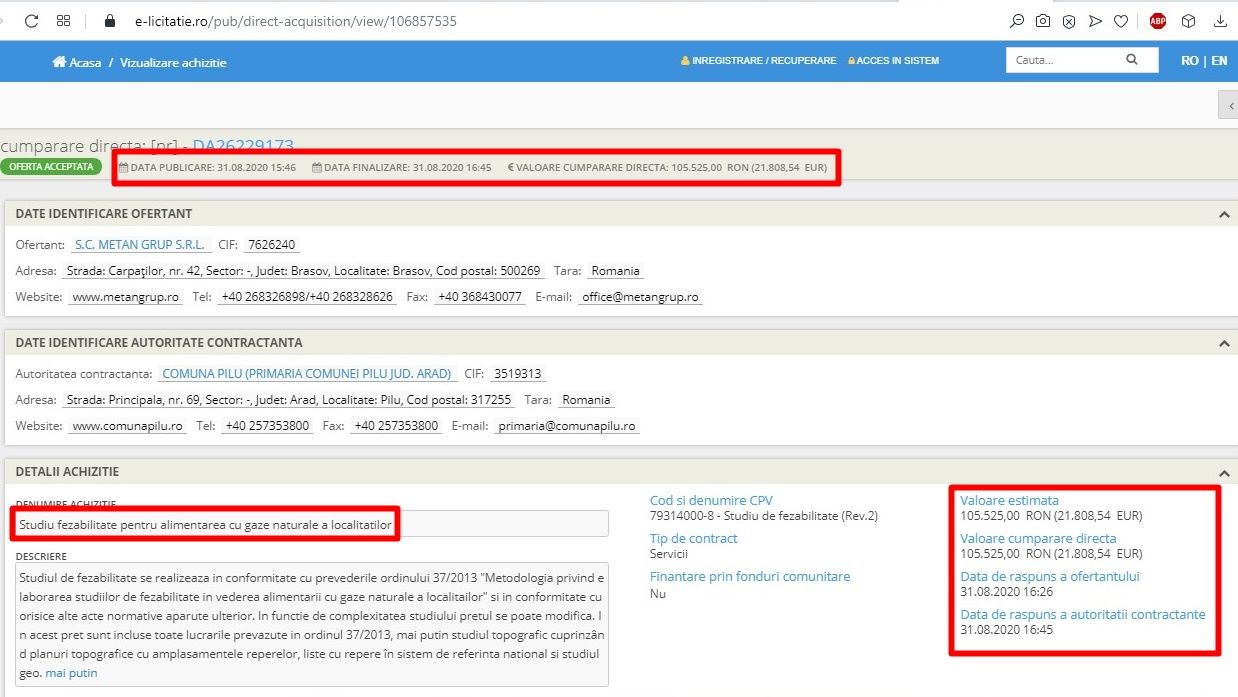Click the send/flow arrow icon
This screenshot has width=1238, height=697.
[1095, 20]
